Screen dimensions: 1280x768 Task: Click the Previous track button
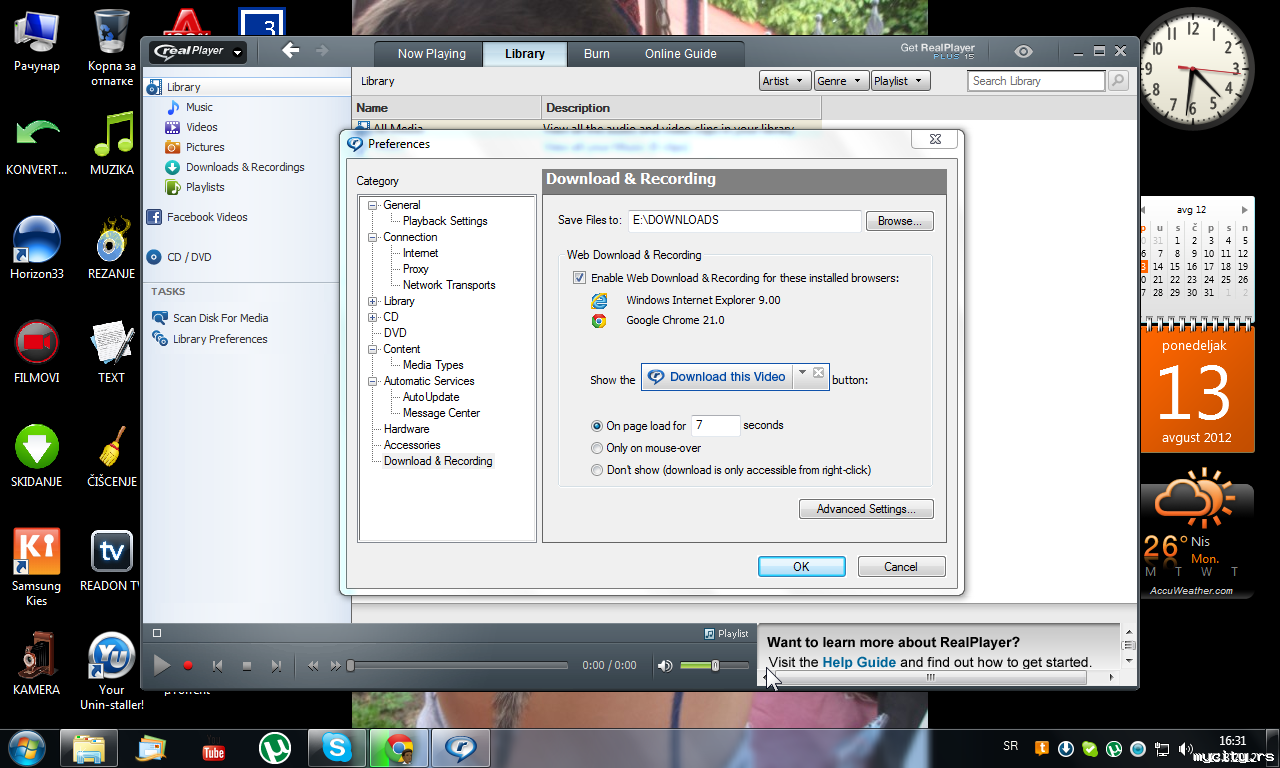coord(217,666)
